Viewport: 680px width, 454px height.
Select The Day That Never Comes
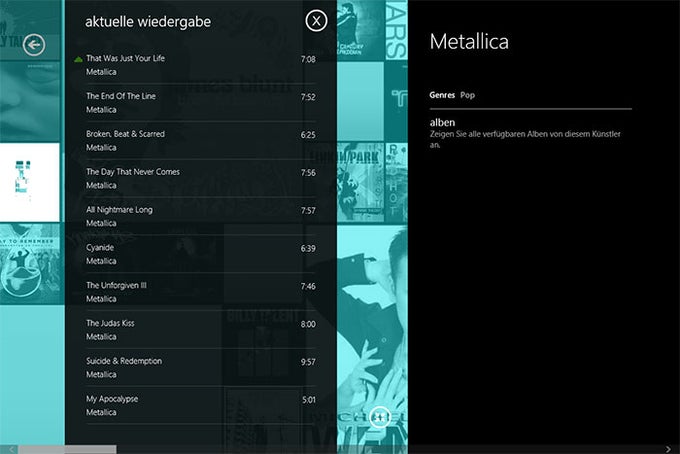coord(201,178)
